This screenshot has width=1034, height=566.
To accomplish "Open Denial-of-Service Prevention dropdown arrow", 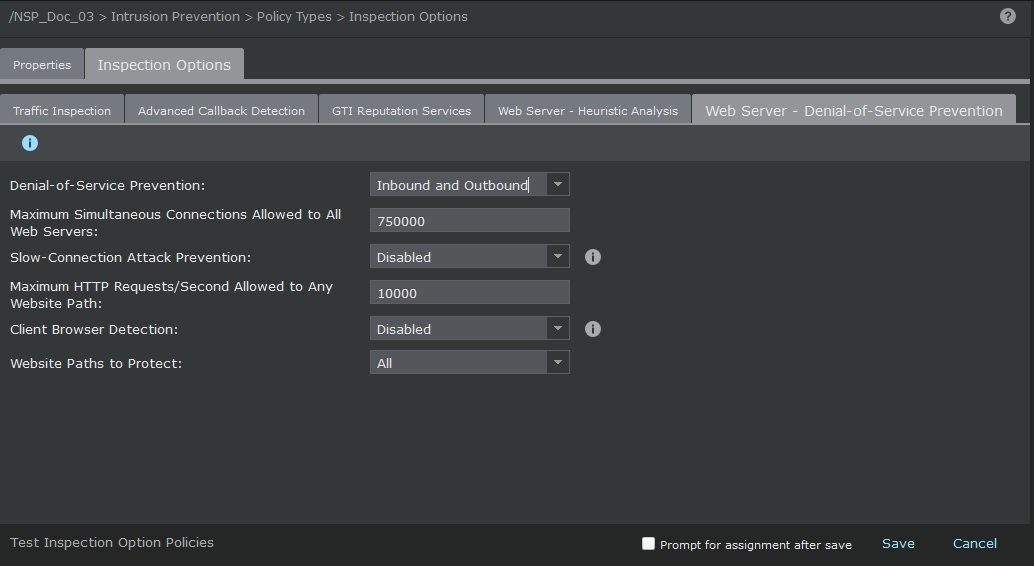I will [x=558, y=184].
